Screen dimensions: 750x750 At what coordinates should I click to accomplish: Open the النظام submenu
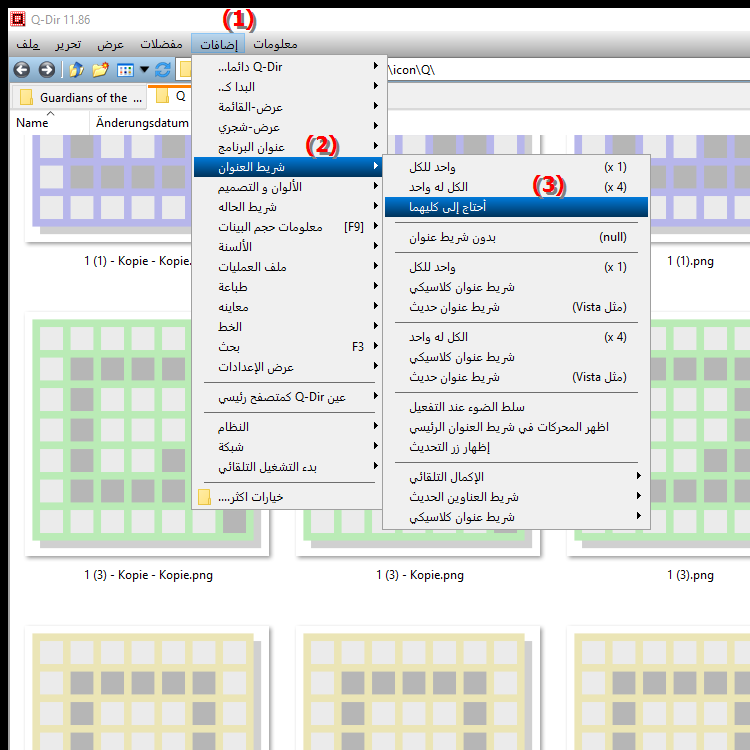tap(287, 427)
